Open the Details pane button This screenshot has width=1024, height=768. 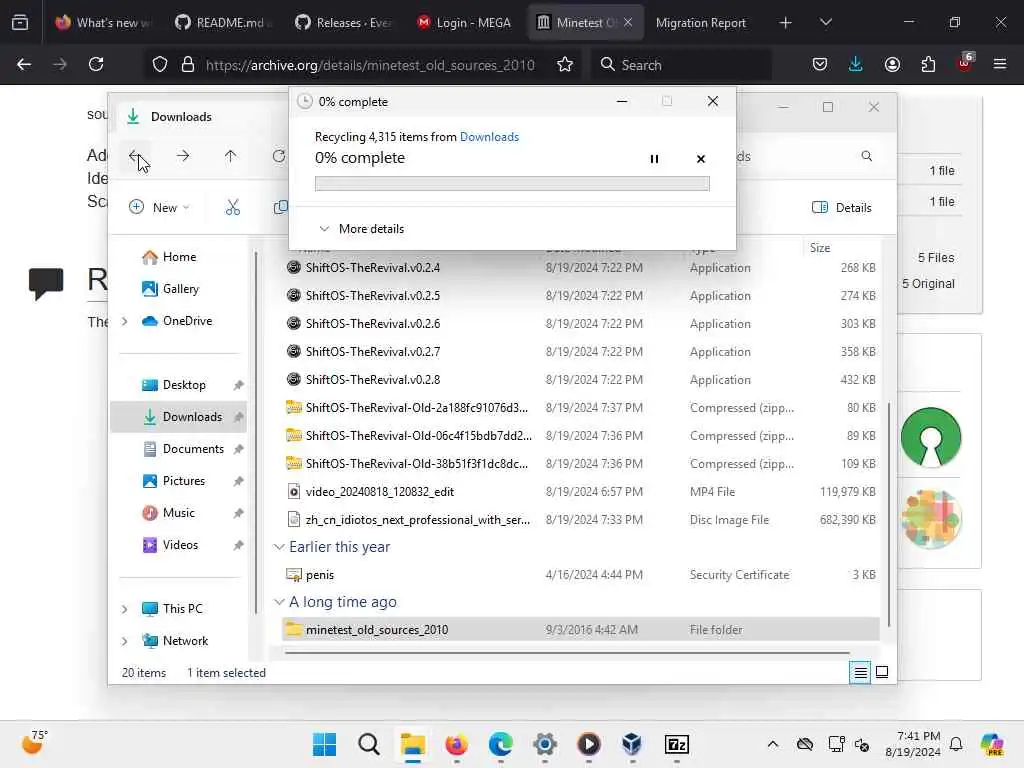point(842,207)
